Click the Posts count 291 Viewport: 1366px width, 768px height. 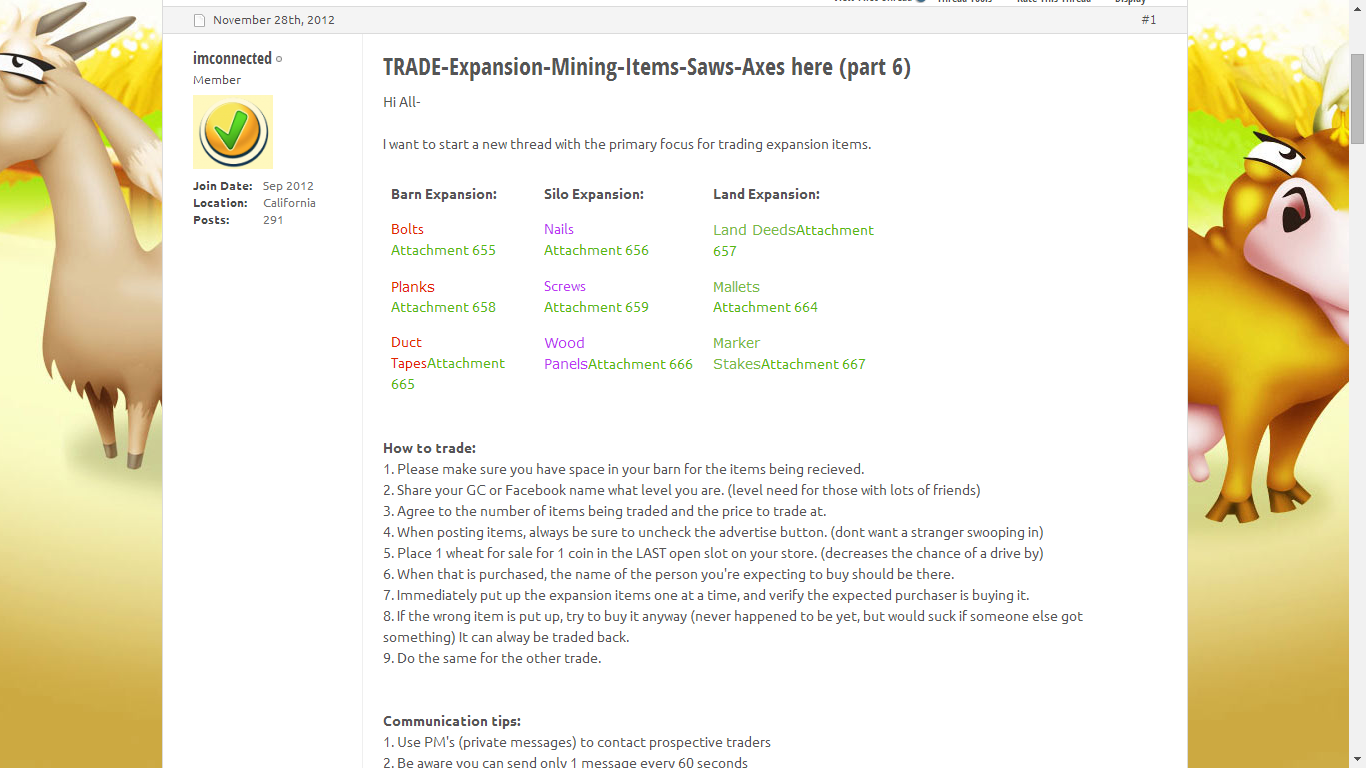click(273, 220)
